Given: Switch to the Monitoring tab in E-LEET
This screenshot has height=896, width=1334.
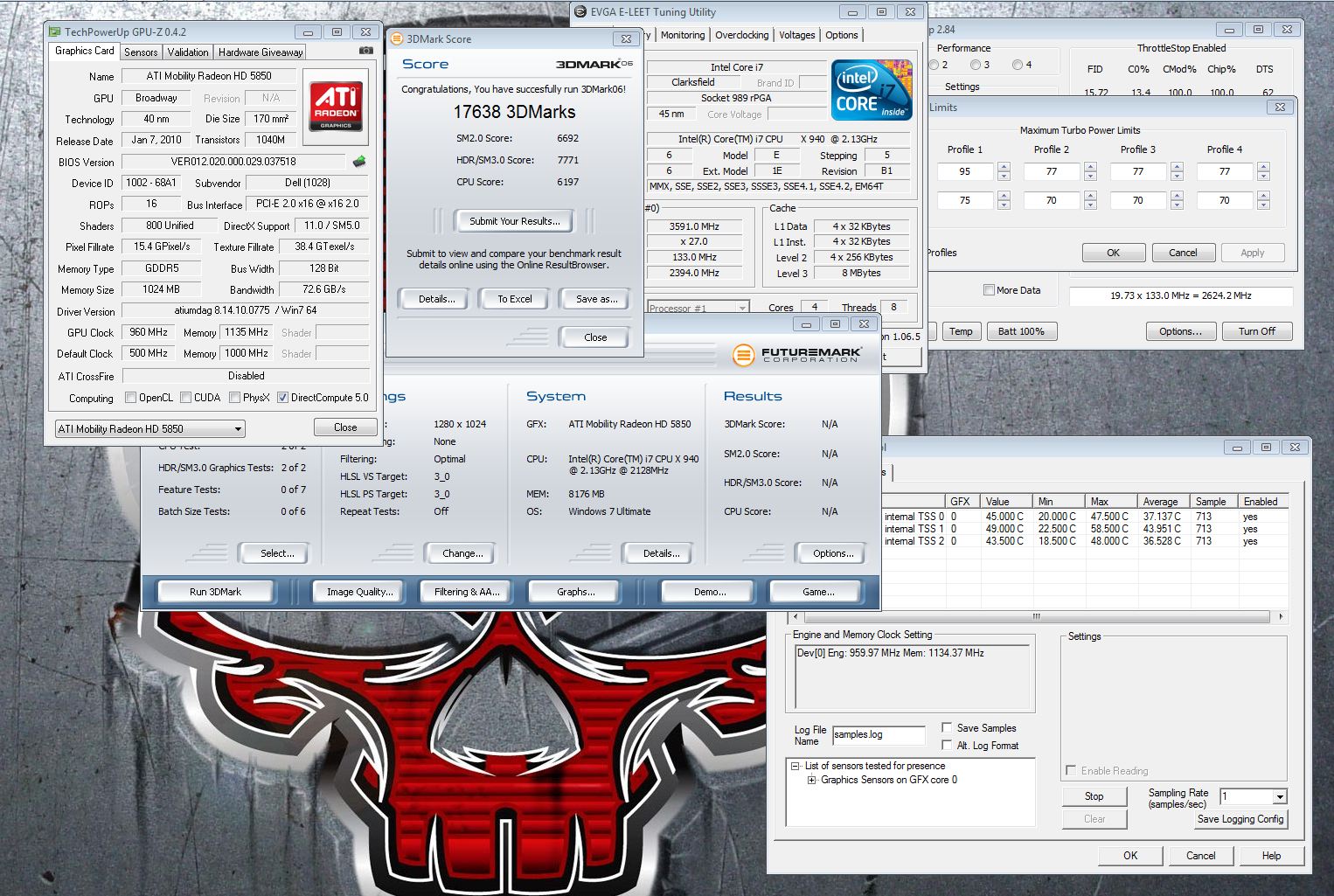Looking at the screenshot, I should click(x=683, y=35).
